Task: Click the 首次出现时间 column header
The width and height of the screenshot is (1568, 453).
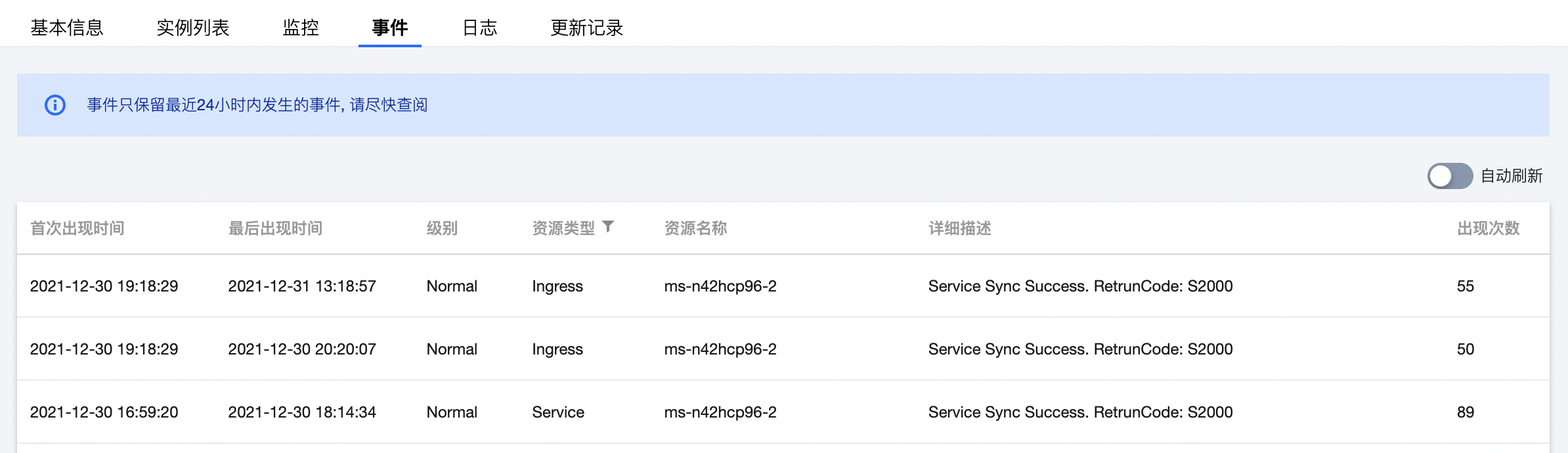Action: (x=77, y=228)
